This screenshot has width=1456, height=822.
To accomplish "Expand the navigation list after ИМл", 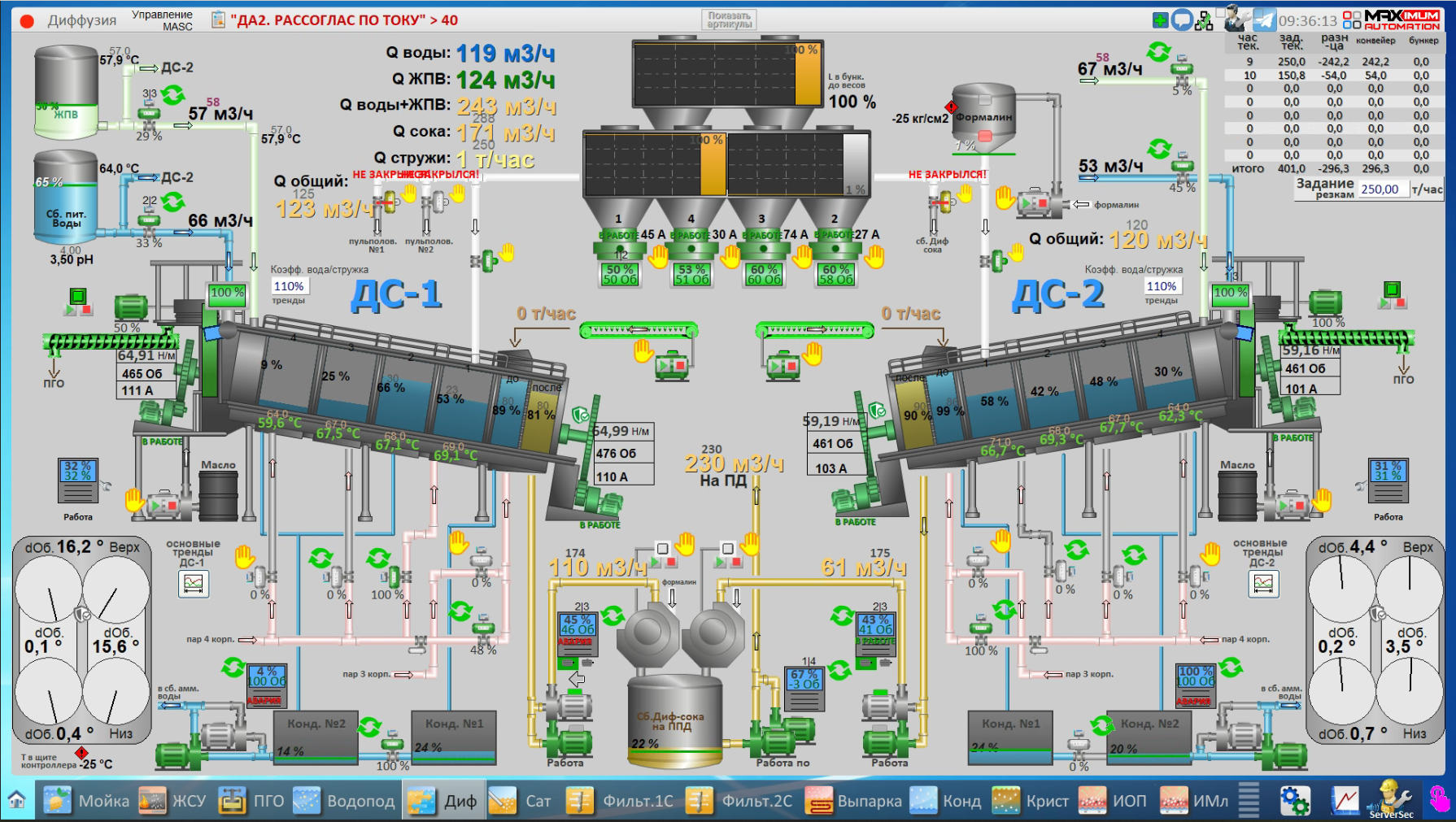I will point(1249,800).
